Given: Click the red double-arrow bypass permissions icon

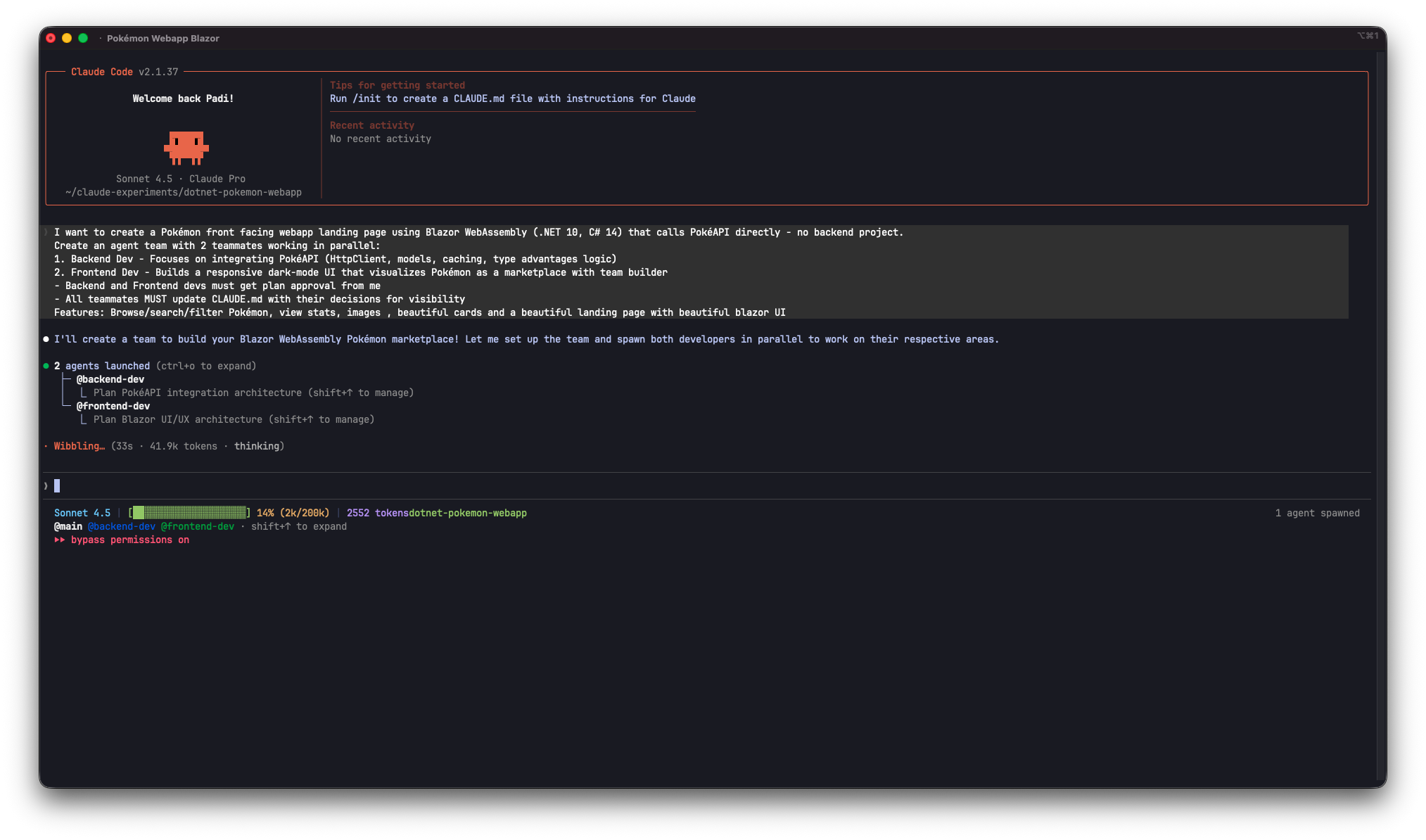Looking at the screenshot, I should coord(60,540).
